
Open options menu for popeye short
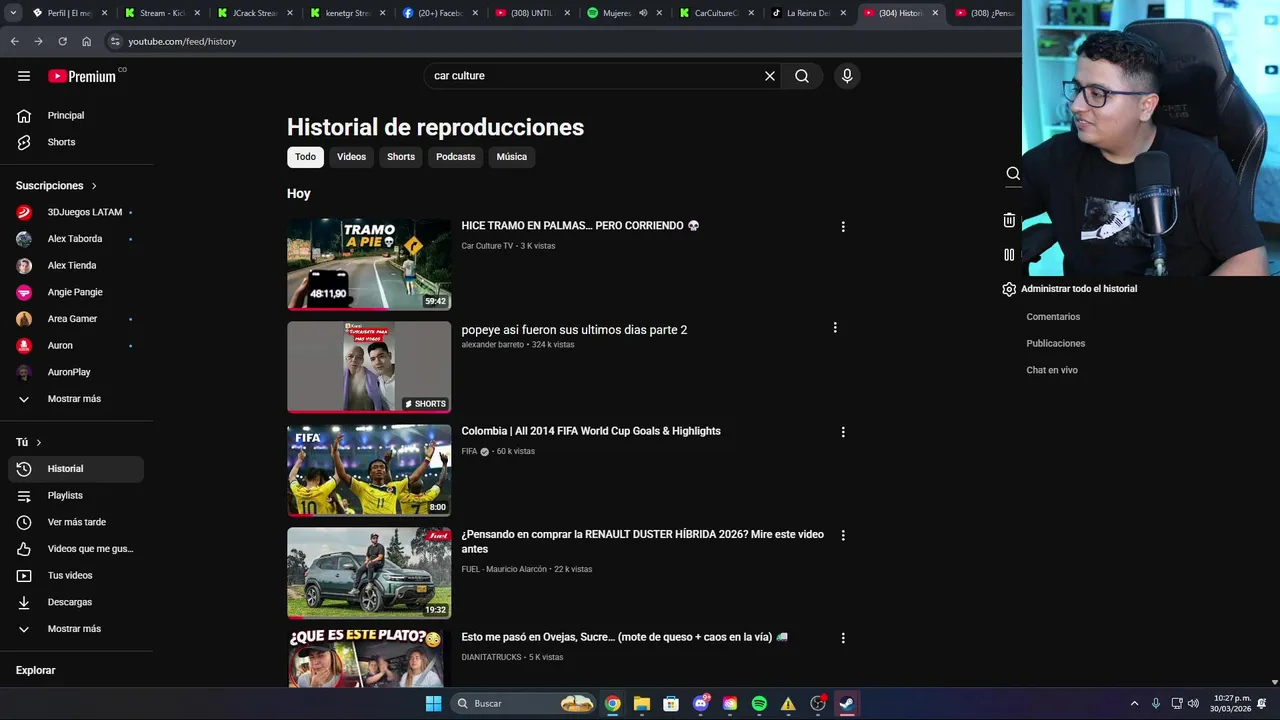835,327
